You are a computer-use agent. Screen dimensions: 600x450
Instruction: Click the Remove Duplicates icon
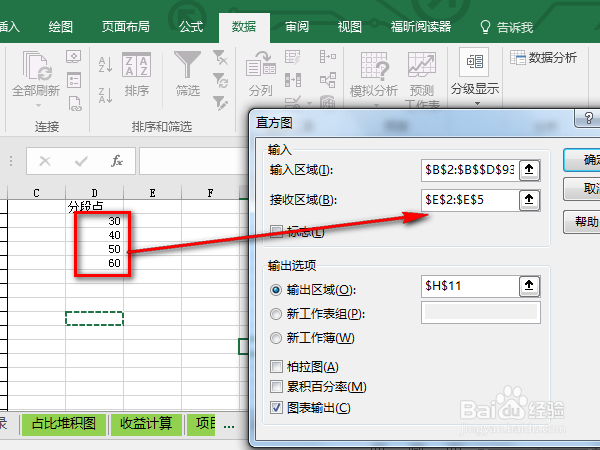(293, 80)
